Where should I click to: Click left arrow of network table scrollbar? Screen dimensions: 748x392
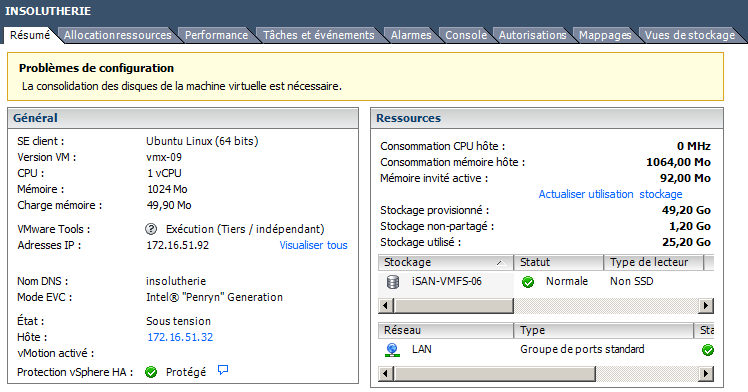point(386,373)
